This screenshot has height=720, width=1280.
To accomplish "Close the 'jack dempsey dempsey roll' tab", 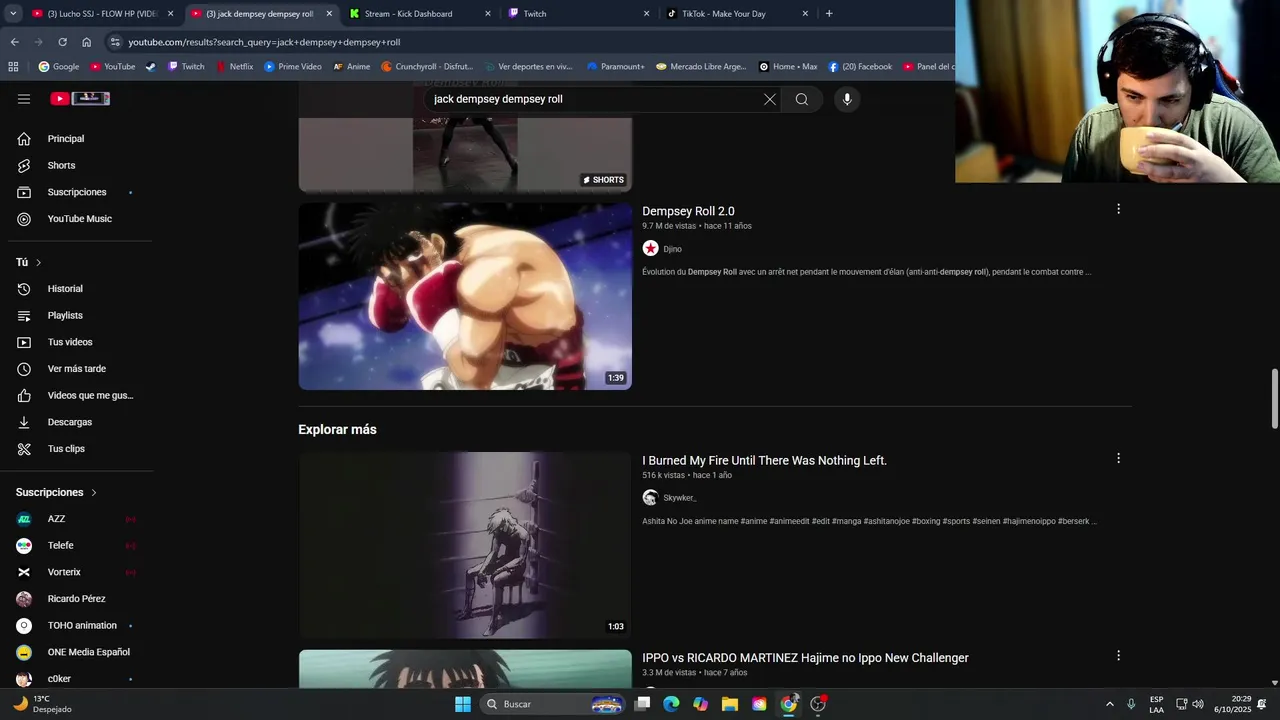I will (329, 14).
